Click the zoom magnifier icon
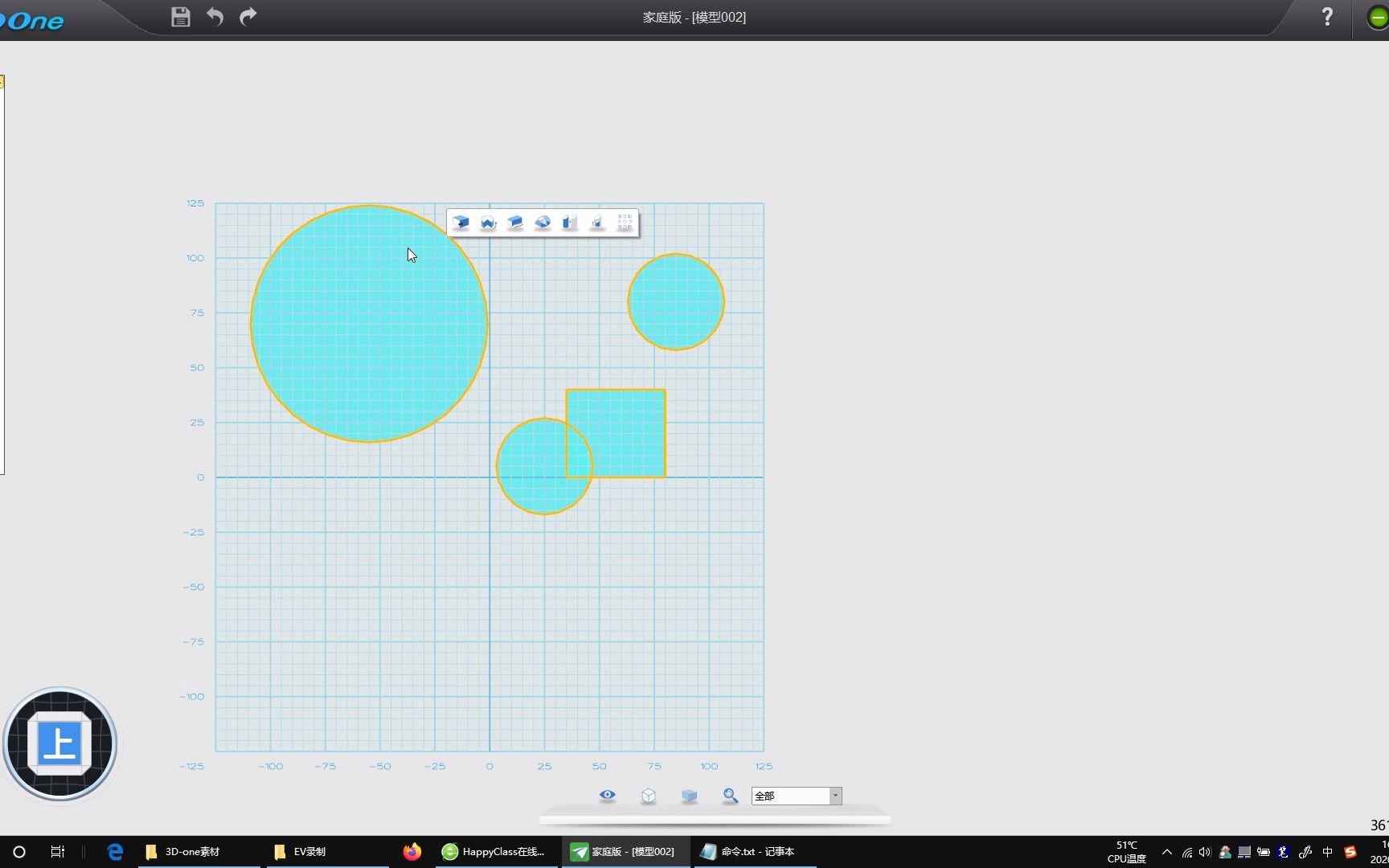The width and height of the screenshot is (1389, 868). (730, 796)
